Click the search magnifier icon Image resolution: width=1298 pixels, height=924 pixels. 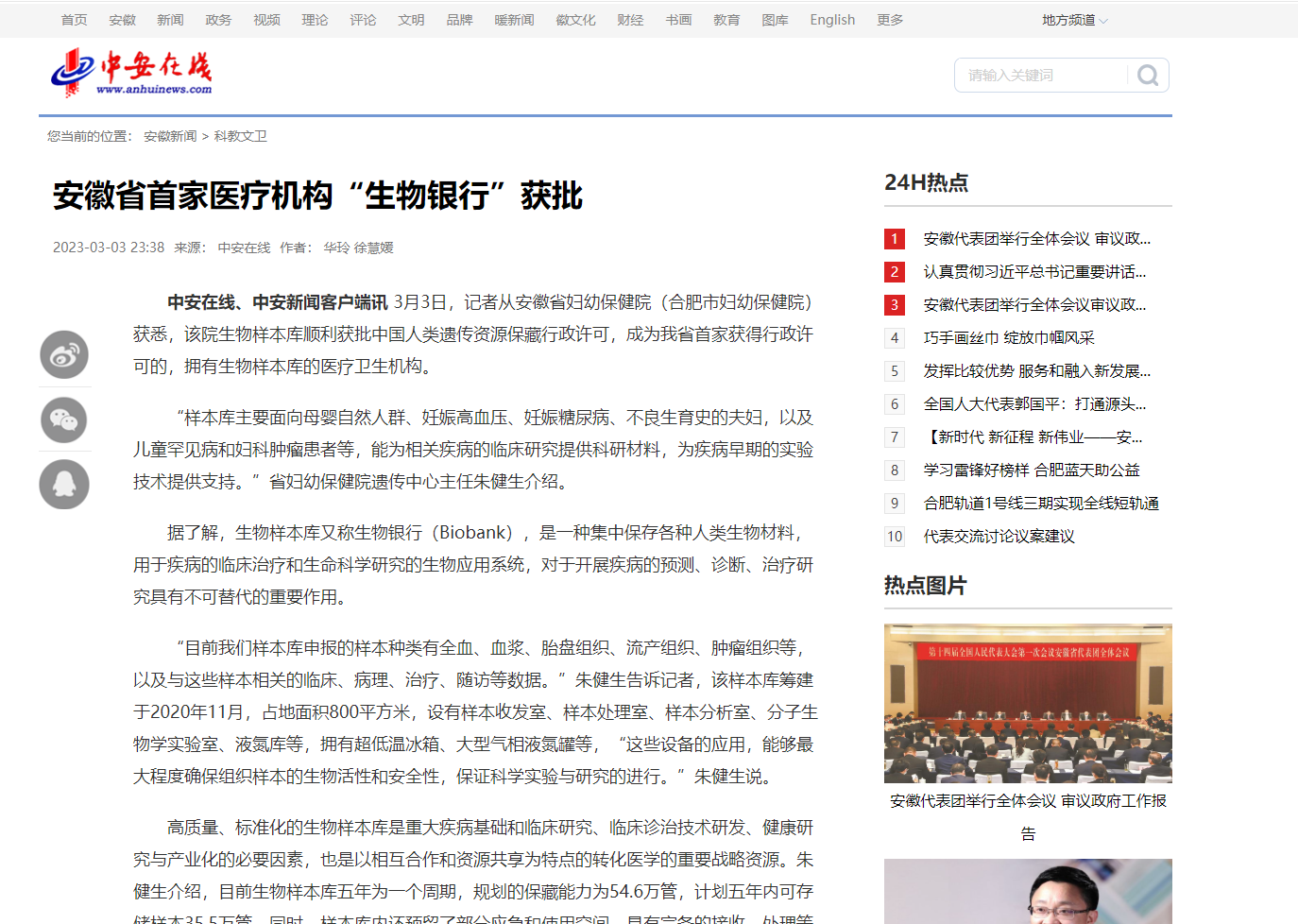pos(1148,76)
